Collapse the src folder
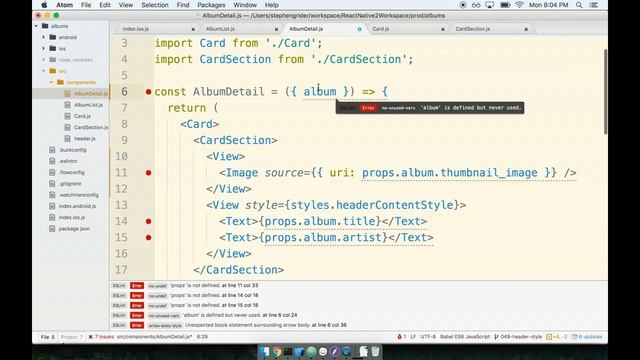Screen dimensions: 640x360 pyautogui.click(x=44, y=71)
